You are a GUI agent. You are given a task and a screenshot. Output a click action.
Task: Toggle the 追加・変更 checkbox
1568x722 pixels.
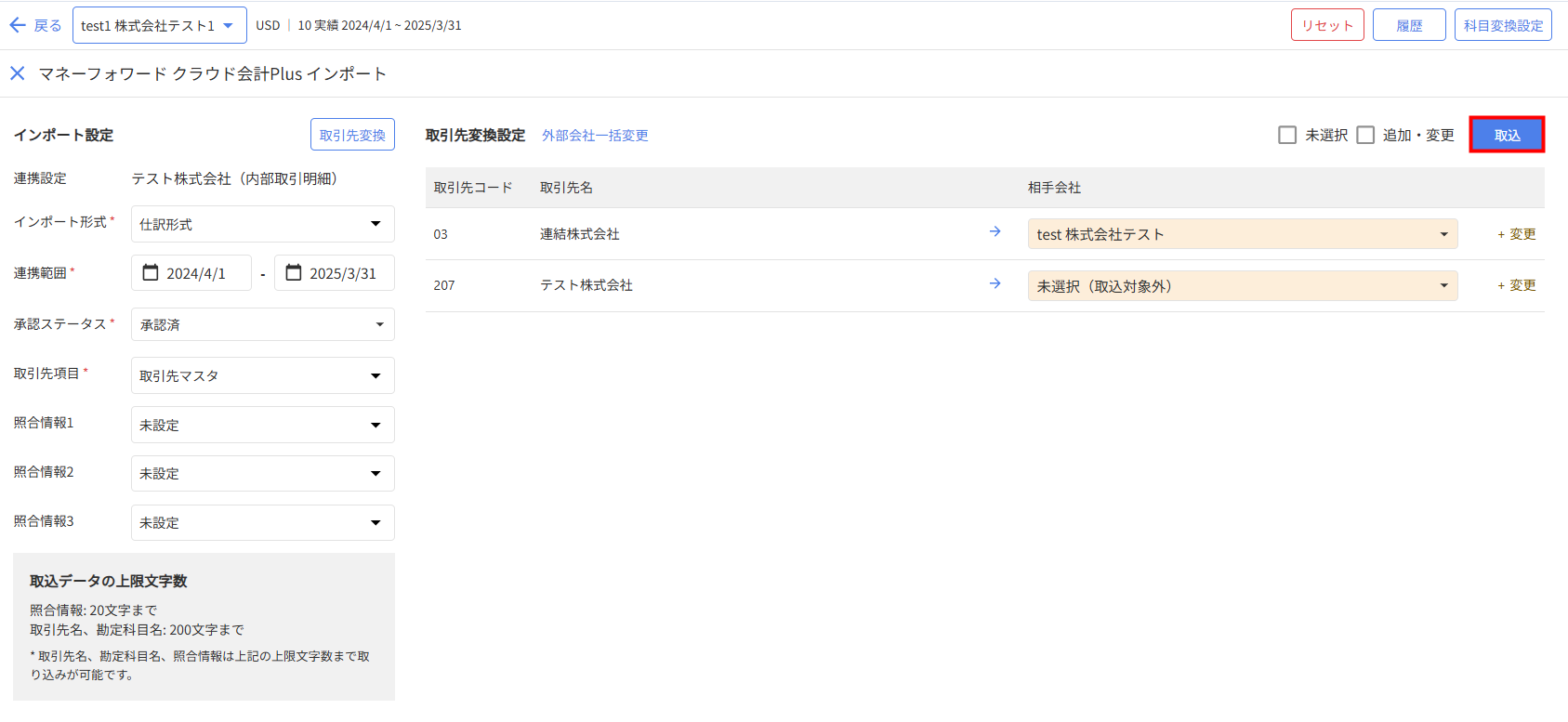[1365, 135]
